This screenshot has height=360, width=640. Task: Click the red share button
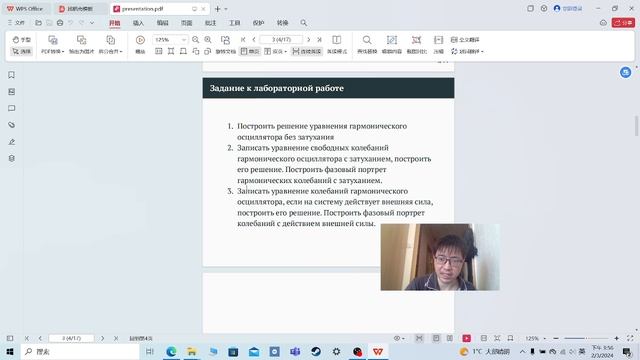tap(623, 23)
